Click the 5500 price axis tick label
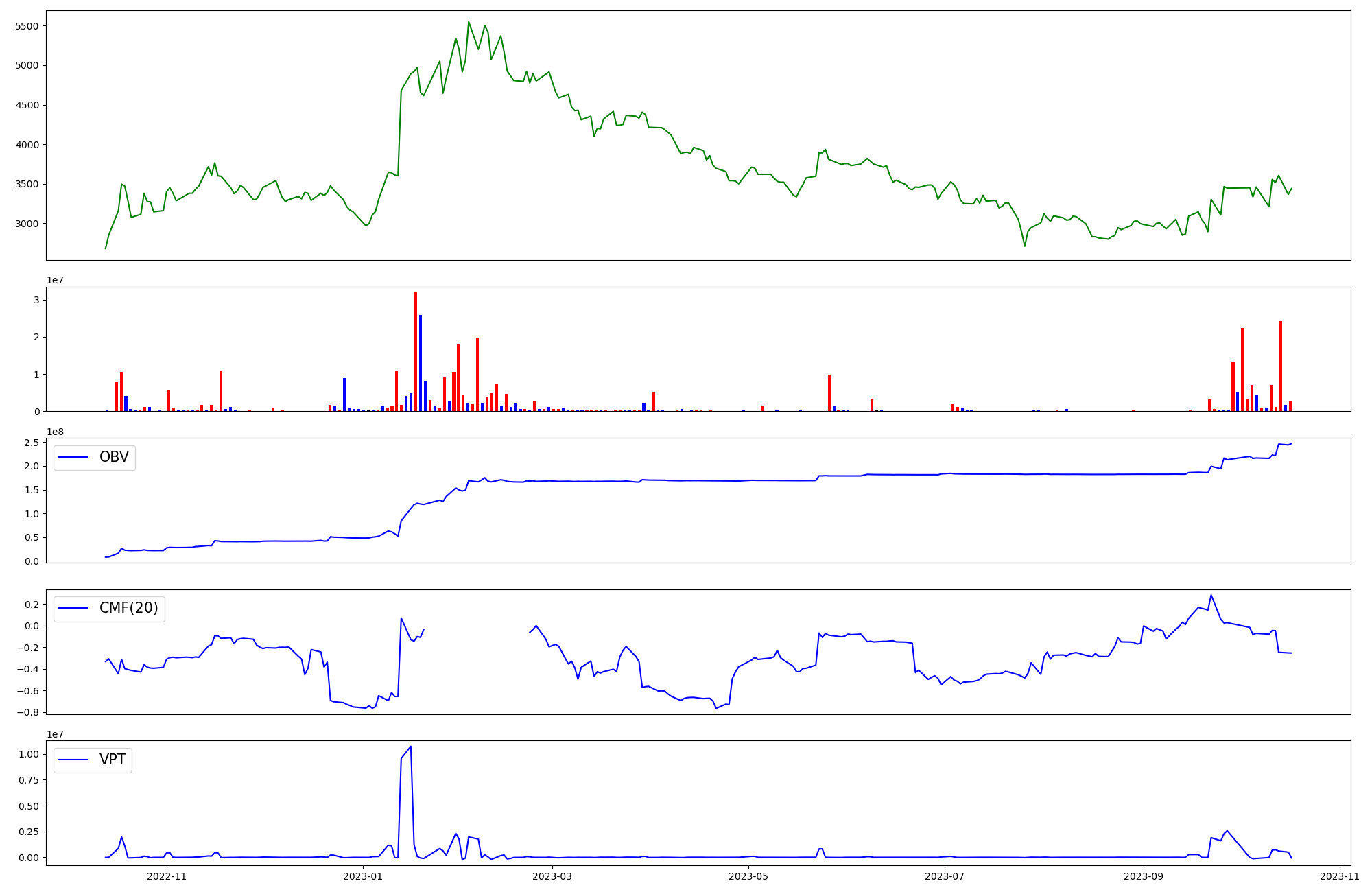 point(26,26)
